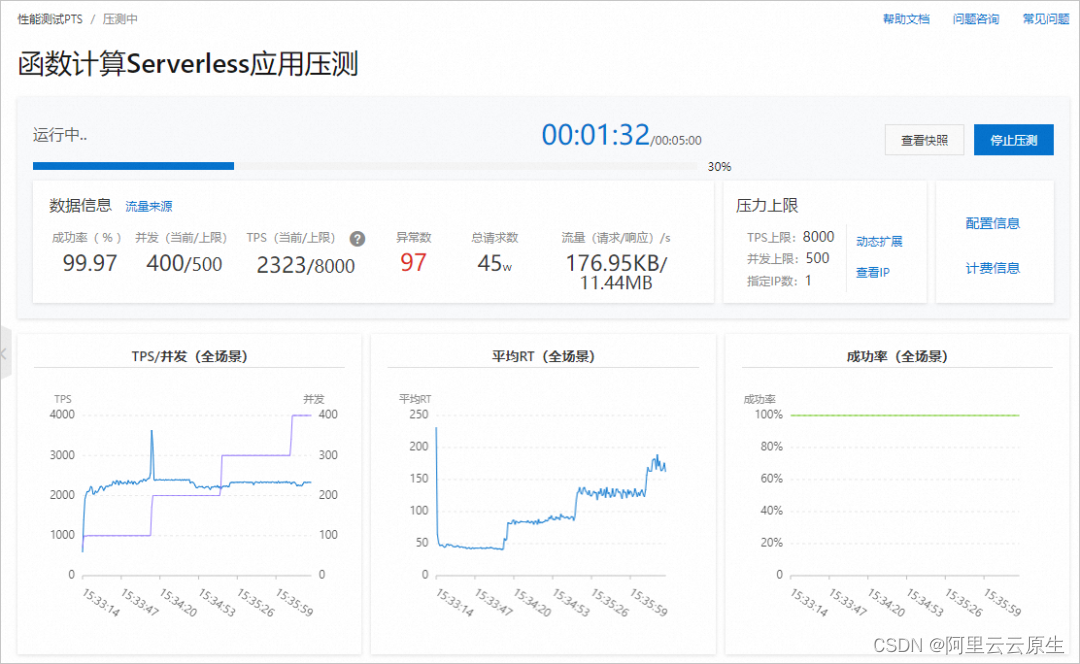The width and height of the screenshot is (1080, 664).
Task: Click the total duration /00:05:00 text
Action: (676, 141)
